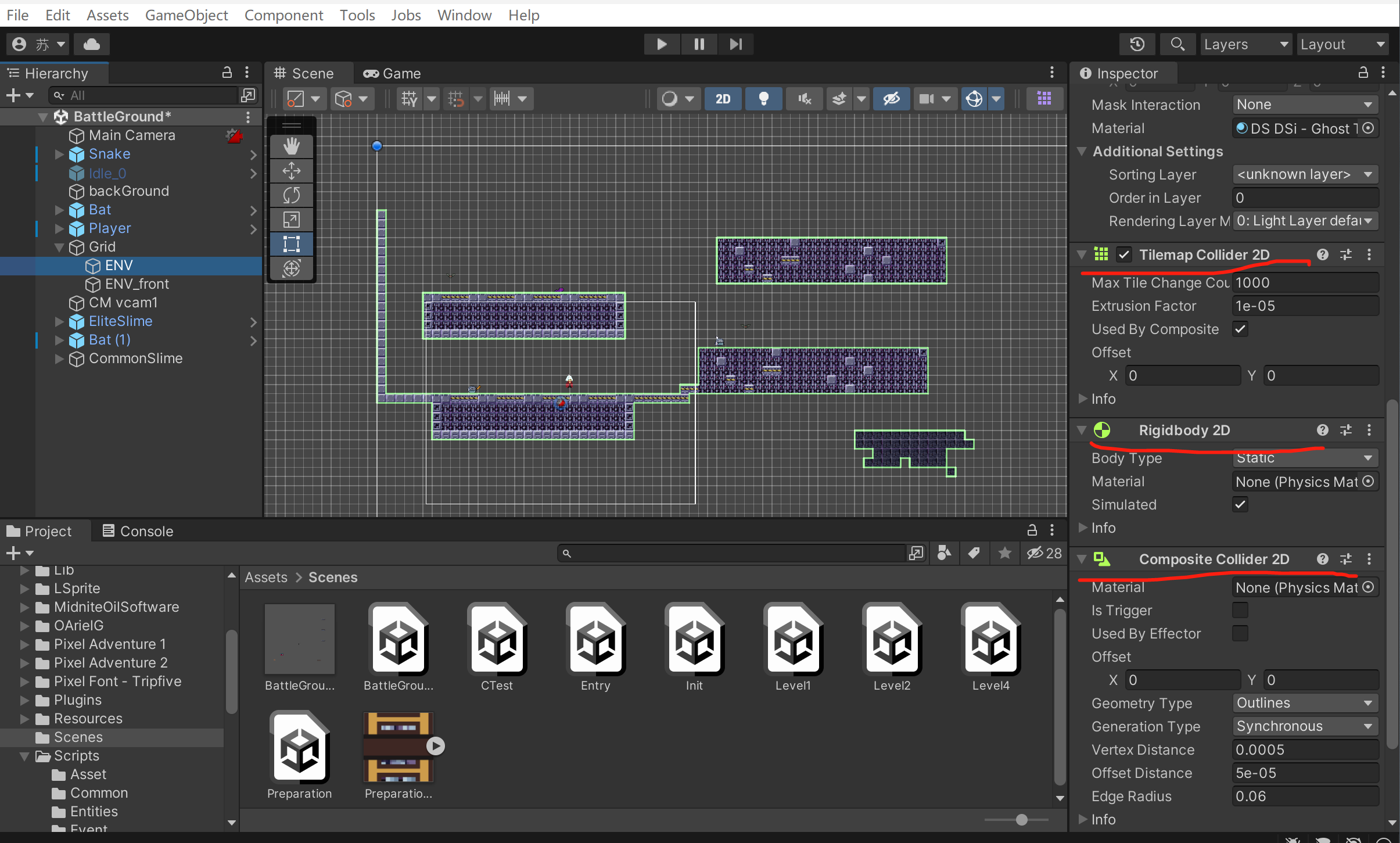This screenshot has width=1400, height=843.
Task: Enable Is Trigger checkbox
Action: point(1240,611)
